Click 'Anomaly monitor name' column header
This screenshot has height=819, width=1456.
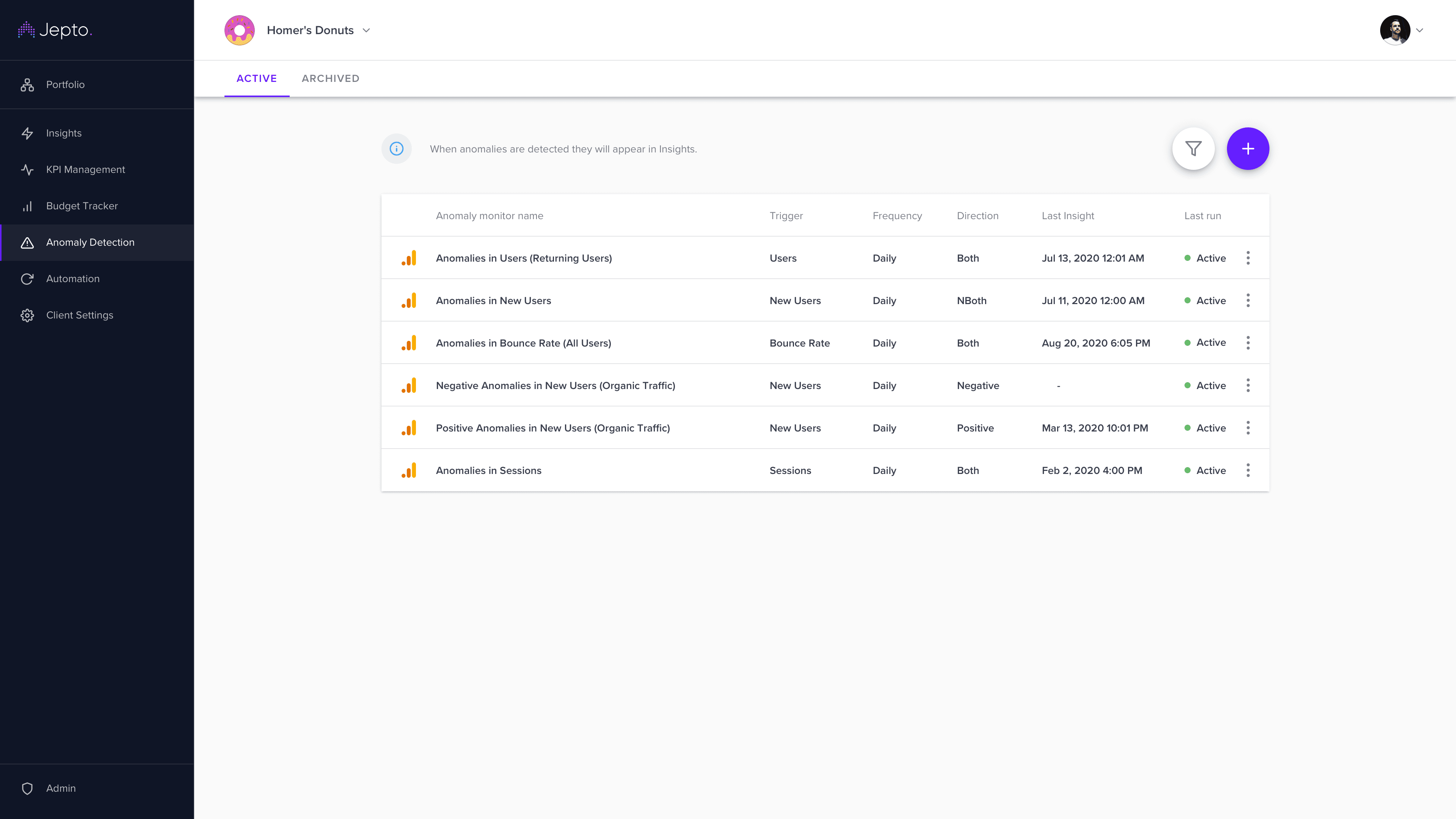490,216
